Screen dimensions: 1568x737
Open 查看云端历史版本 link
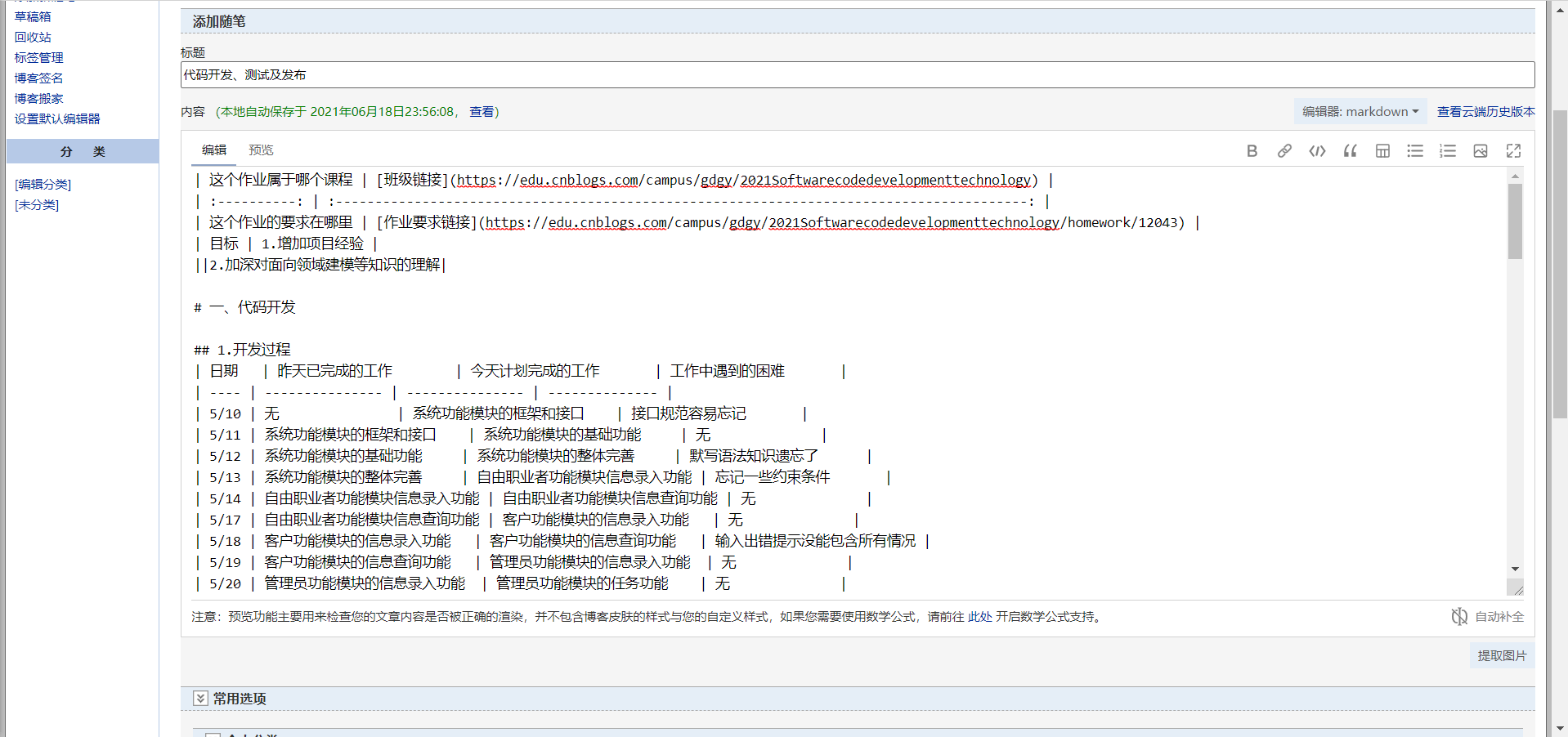[x=1486, y=112]
